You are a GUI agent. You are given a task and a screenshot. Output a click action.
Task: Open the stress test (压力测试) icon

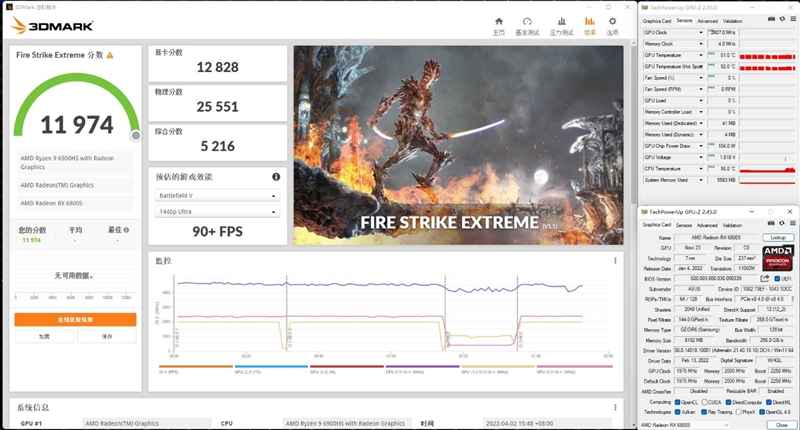pyautogui.click(x=561, y=21)
